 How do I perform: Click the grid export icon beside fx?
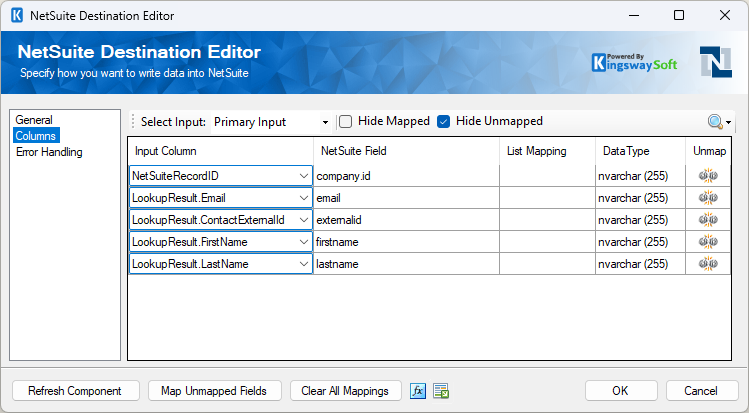pos(441,391)
